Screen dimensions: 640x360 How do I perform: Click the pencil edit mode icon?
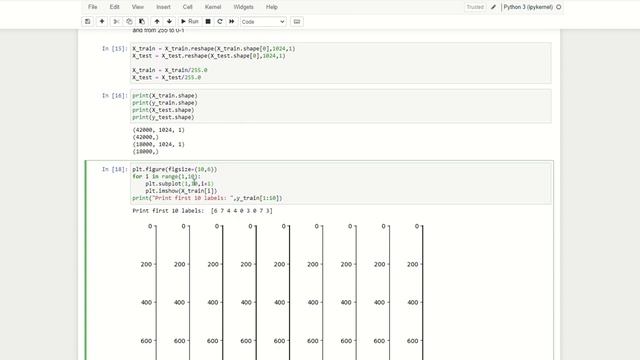click(x=493, y=7)
